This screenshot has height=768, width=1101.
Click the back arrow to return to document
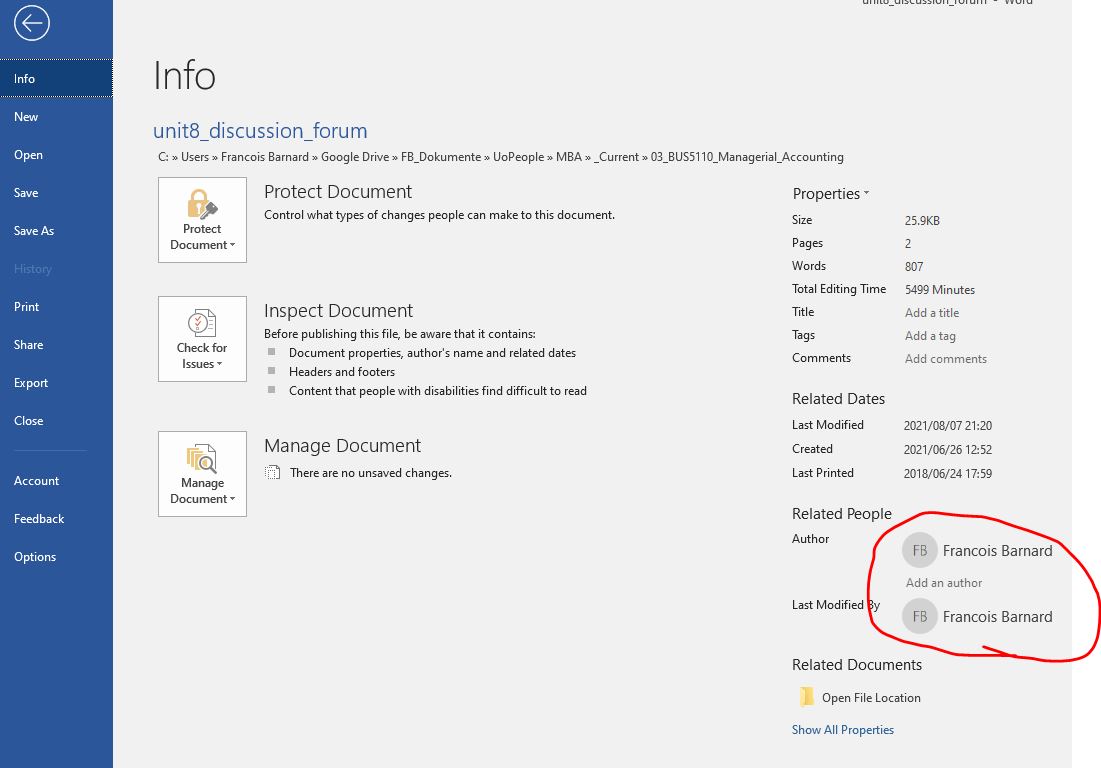[32, 24]
